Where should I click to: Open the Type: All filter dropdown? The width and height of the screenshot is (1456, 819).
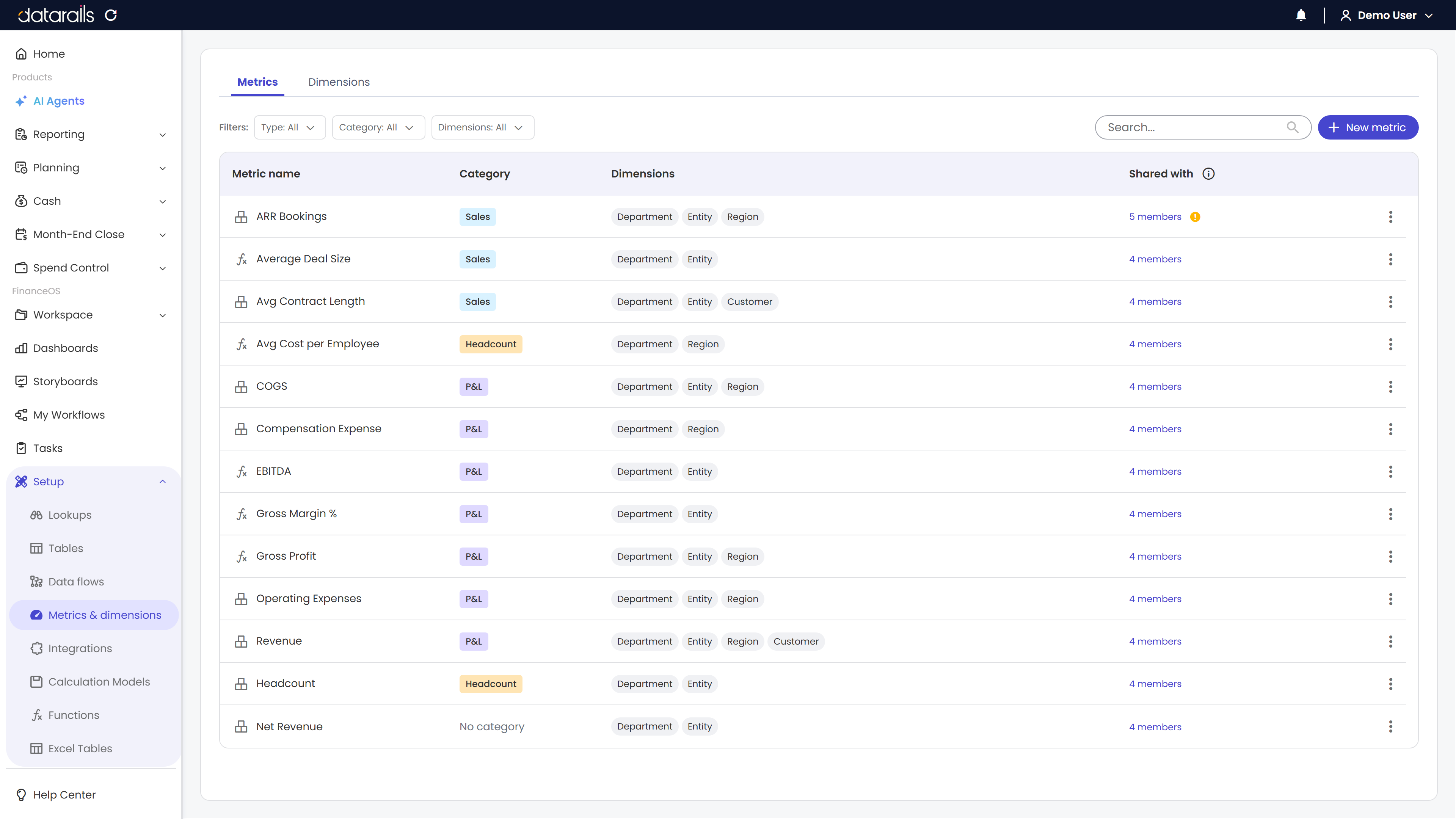pos(289,127)
